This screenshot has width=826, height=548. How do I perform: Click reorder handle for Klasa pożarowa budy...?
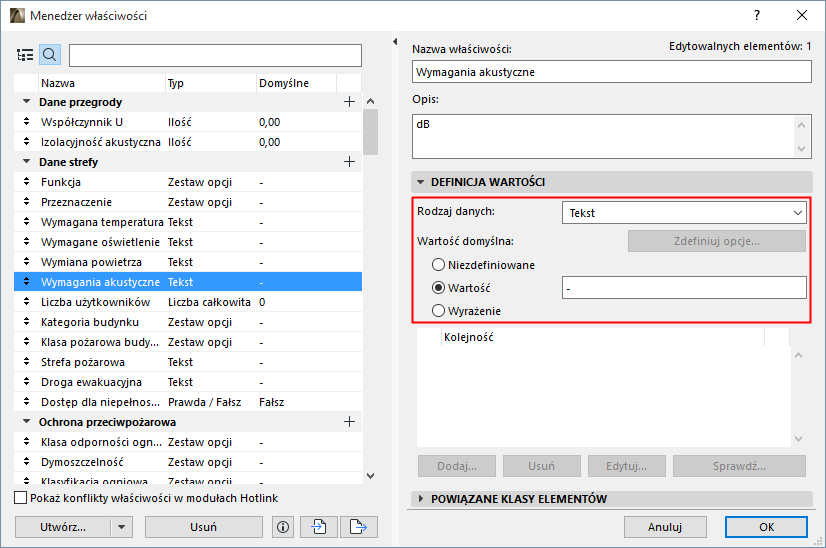tap(26, 342)
